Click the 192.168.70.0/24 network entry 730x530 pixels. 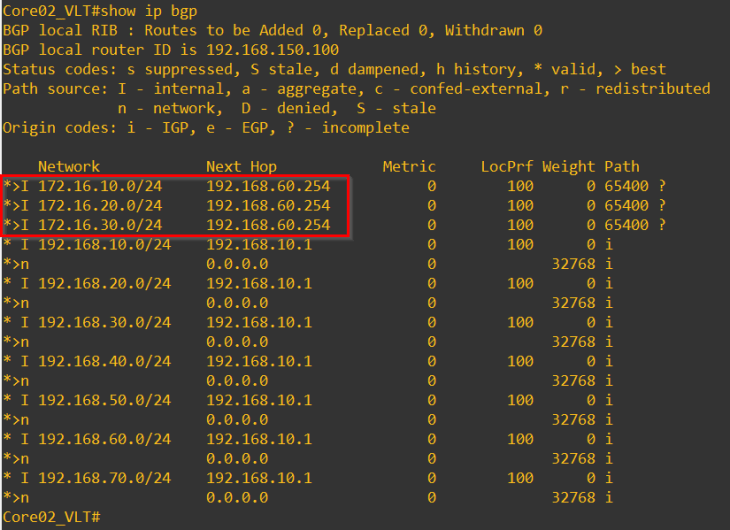(x=104, y=477)
